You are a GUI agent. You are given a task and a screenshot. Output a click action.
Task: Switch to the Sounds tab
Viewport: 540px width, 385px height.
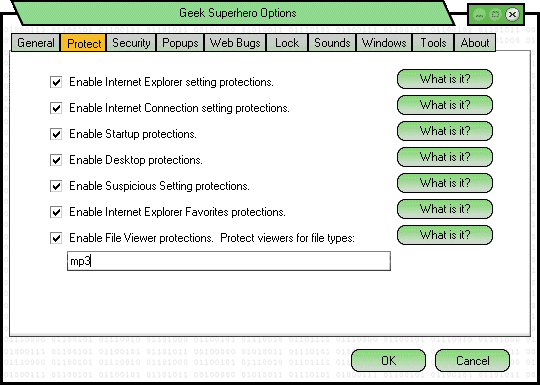coord(332,43)
